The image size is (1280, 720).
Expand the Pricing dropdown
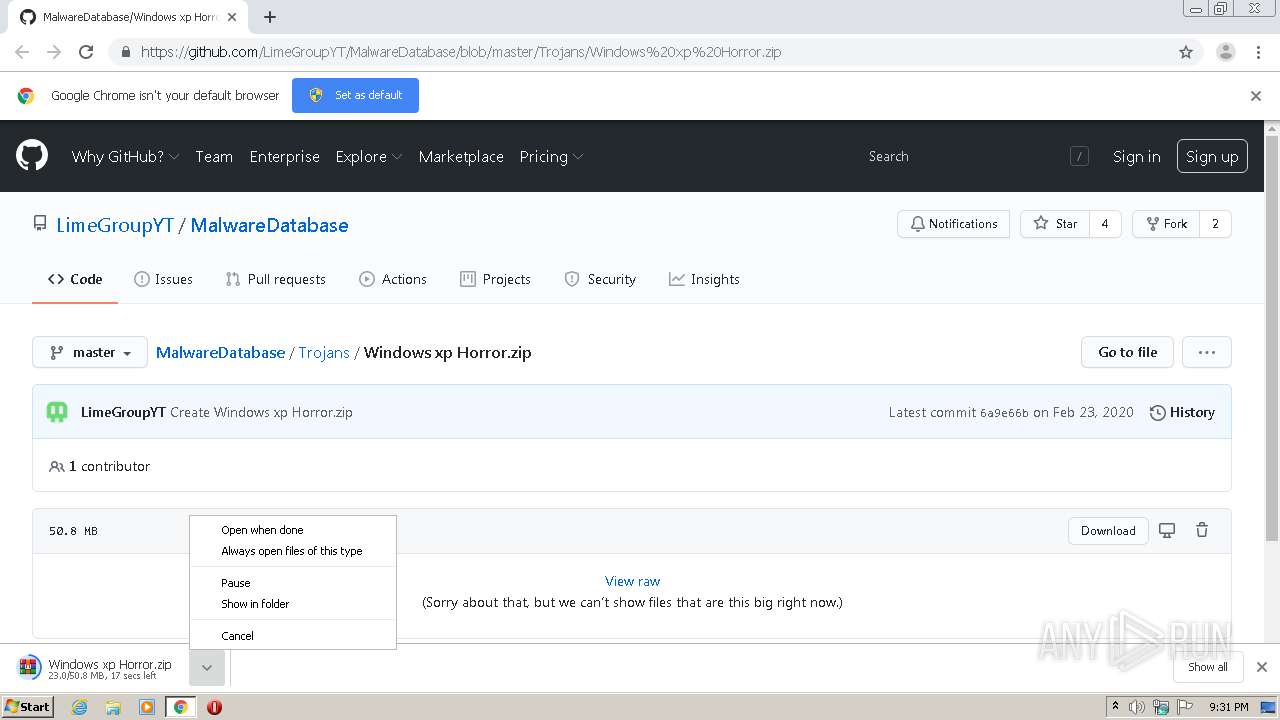click(x=551, y=156)
